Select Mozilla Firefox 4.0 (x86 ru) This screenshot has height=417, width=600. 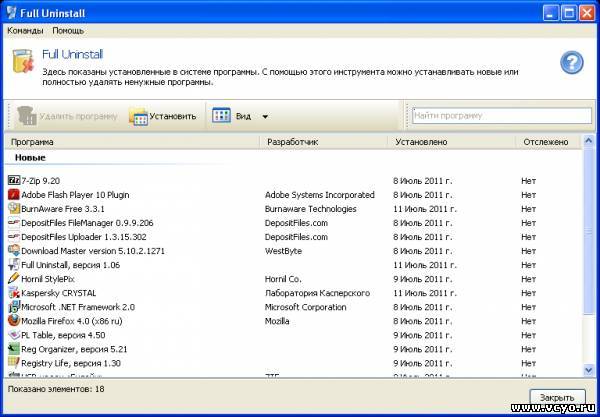tap(72, 321)
